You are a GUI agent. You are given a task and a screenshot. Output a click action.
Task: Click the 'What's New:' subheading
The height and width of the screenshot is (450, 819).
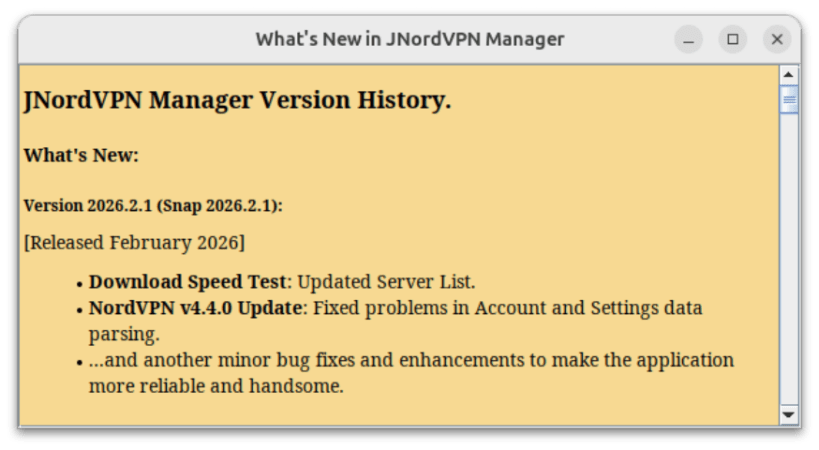pyautogui.click(x=81, y=155)
